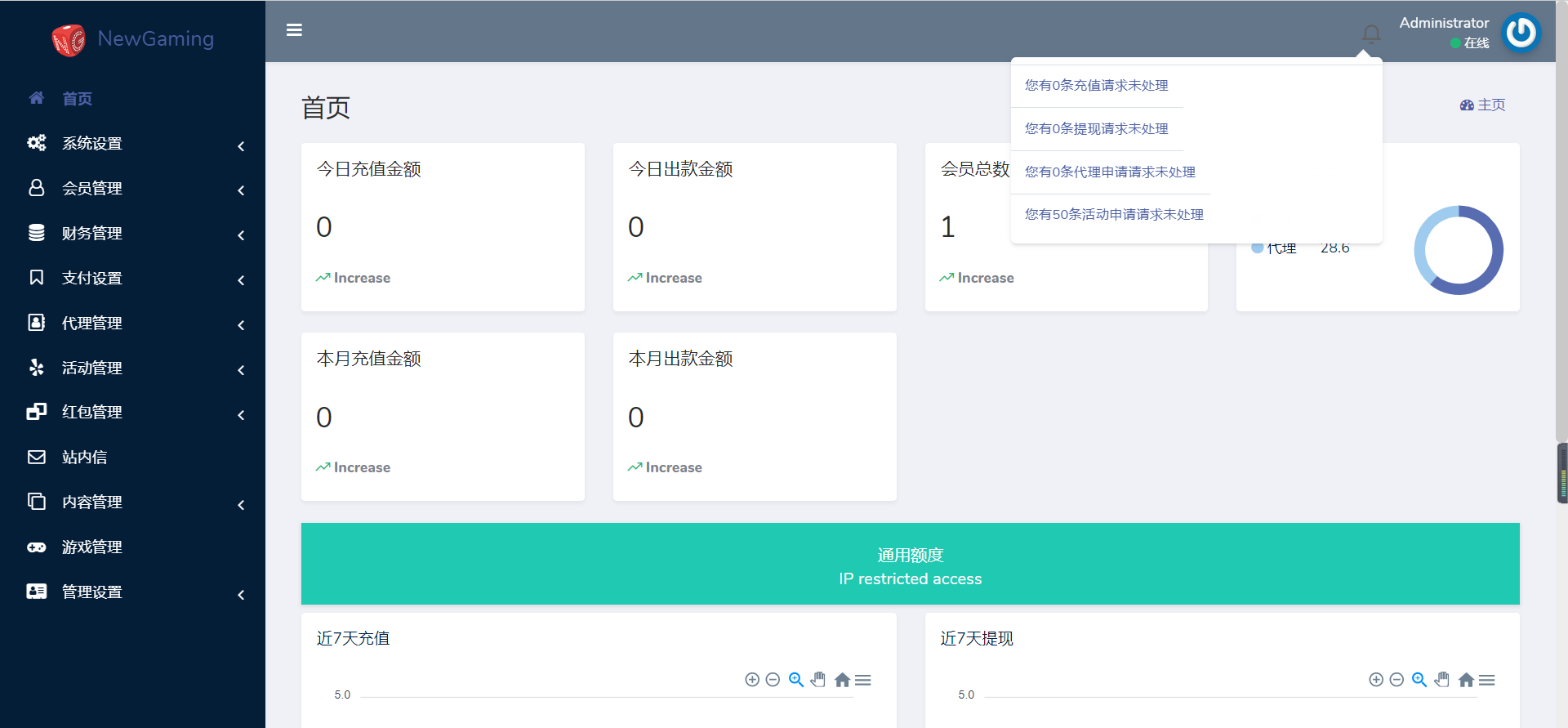This screenshot has height=728, width=1568.
Task: Select the 系统设置 sidebar menu label
Action: pyautogui.click(x=92, y=143)
